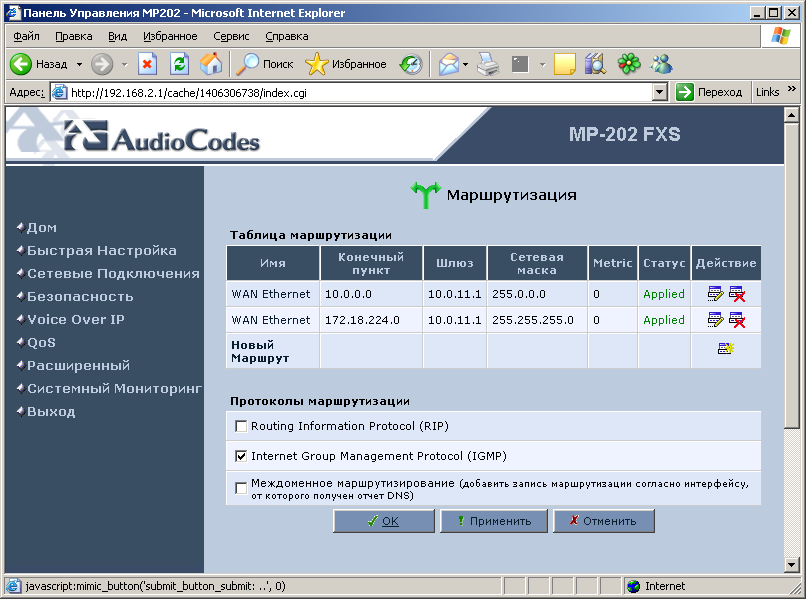
Task: Click the AudioCodes logo
Action: coord(162,138)
